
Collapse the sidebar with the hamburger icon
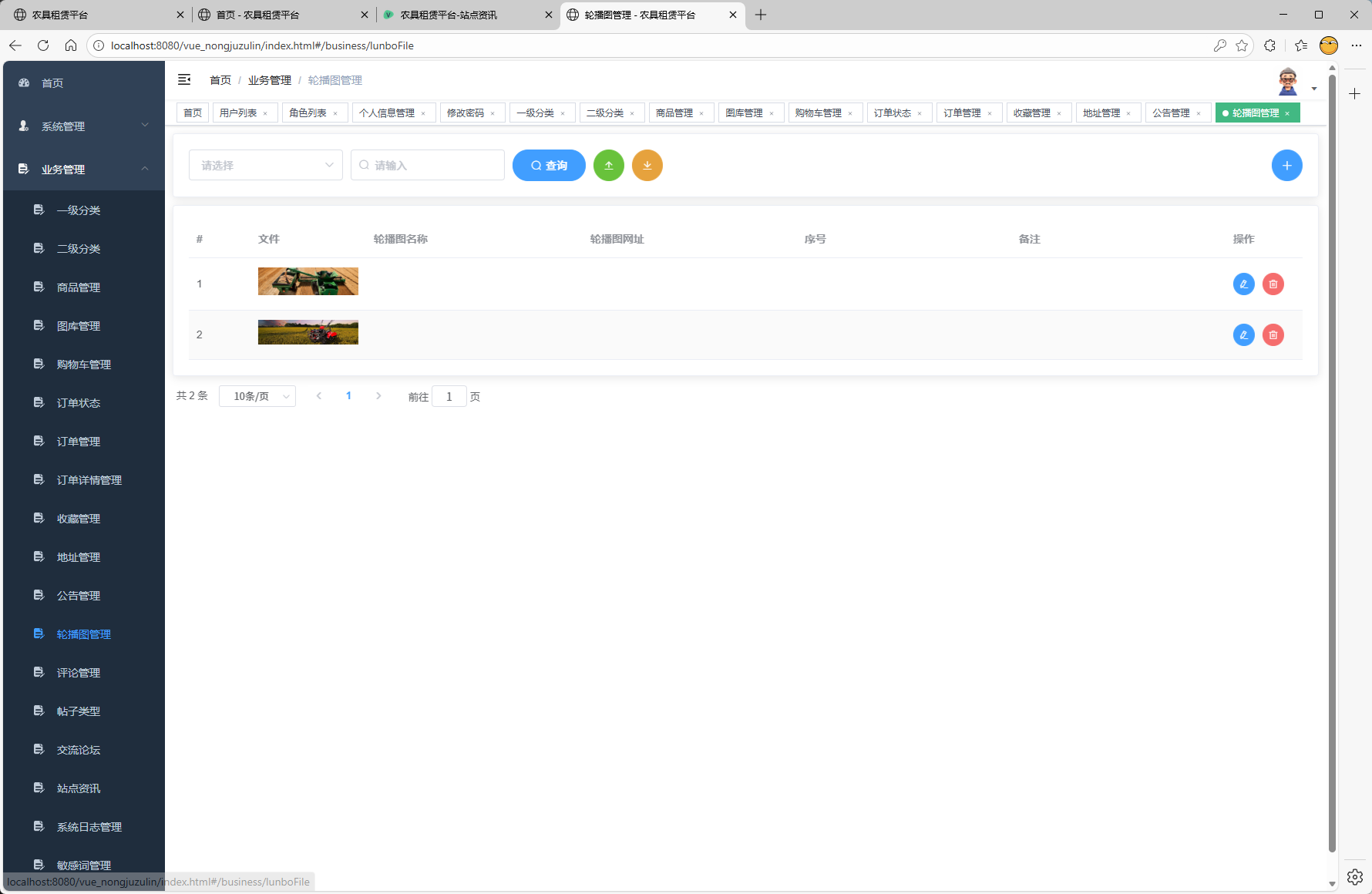(184, 79)
